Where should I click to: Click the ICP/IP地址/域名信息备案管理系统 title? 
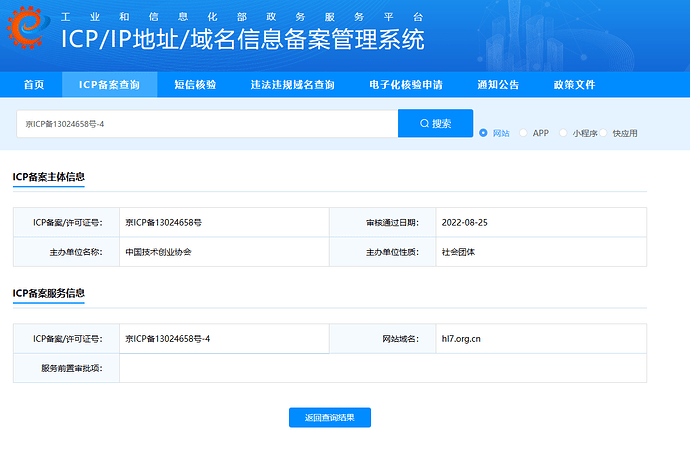[x=242, y=39]
